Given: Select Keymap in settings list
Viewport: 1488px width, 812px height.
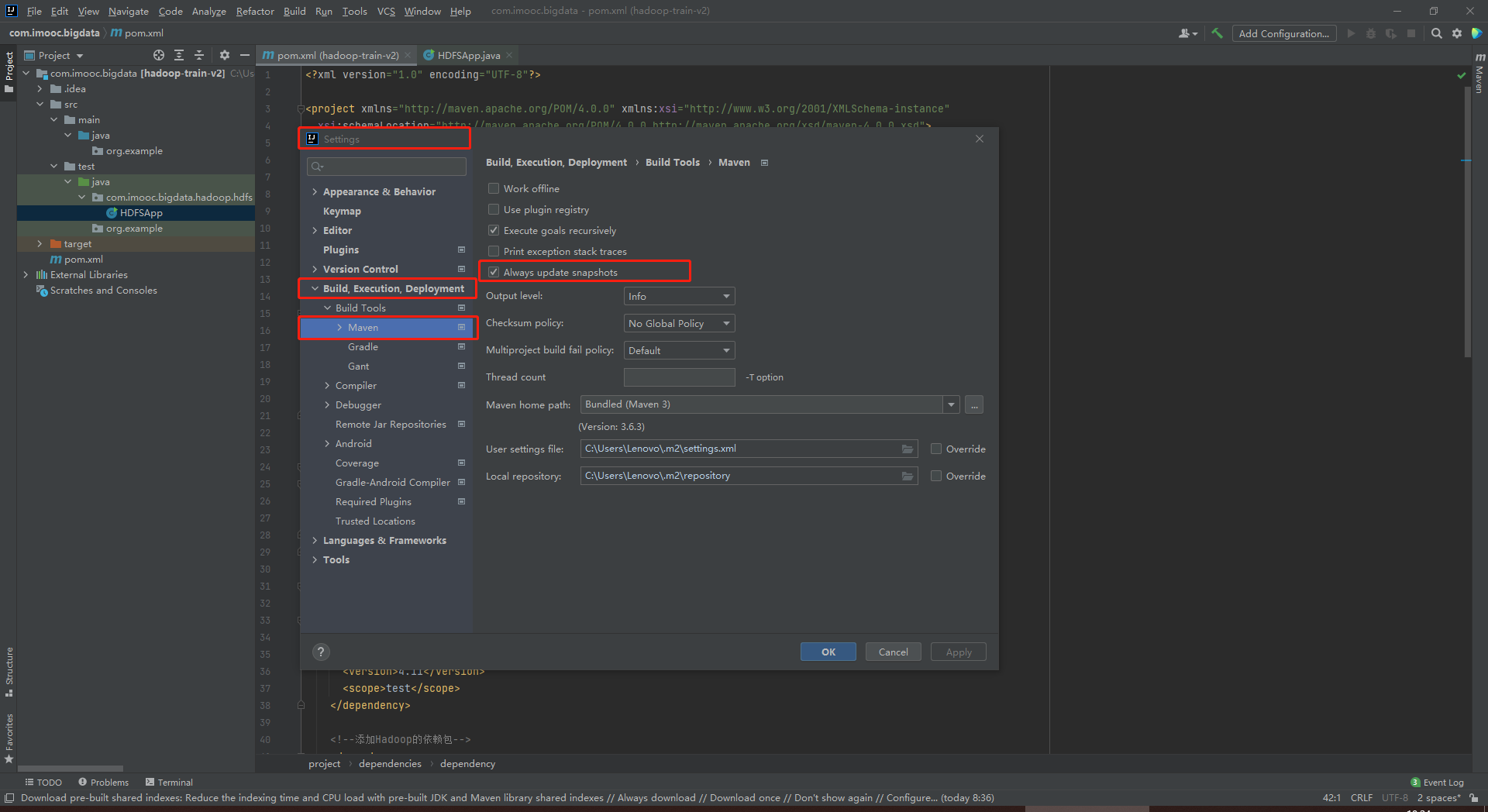Looking at the screenshot, I should tap(342, 211).
